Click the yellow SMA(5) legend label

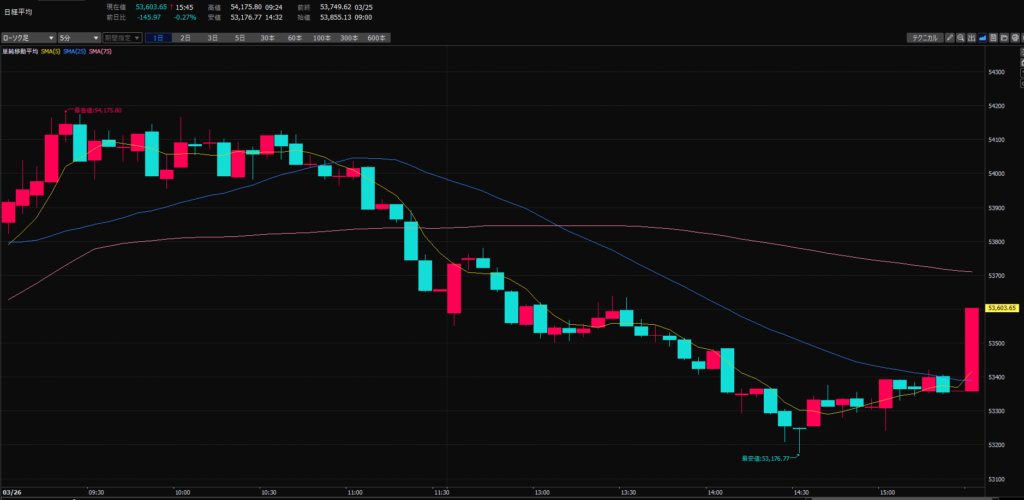point(49,50)
